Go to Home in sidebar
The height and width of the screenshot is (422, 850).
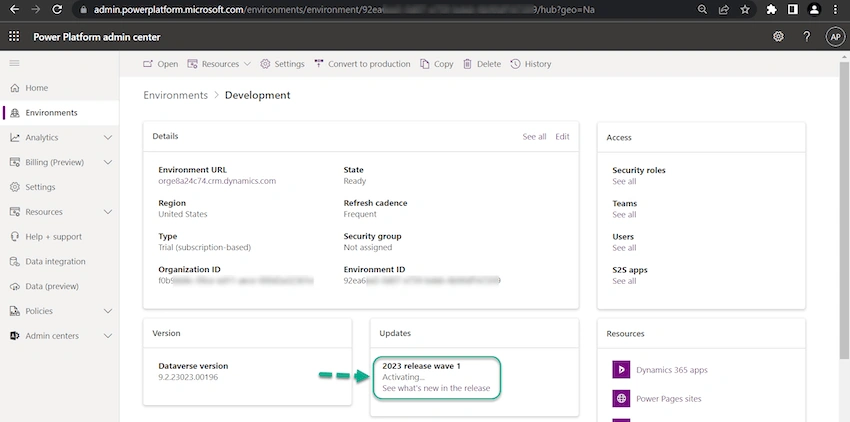coord(36,88)
